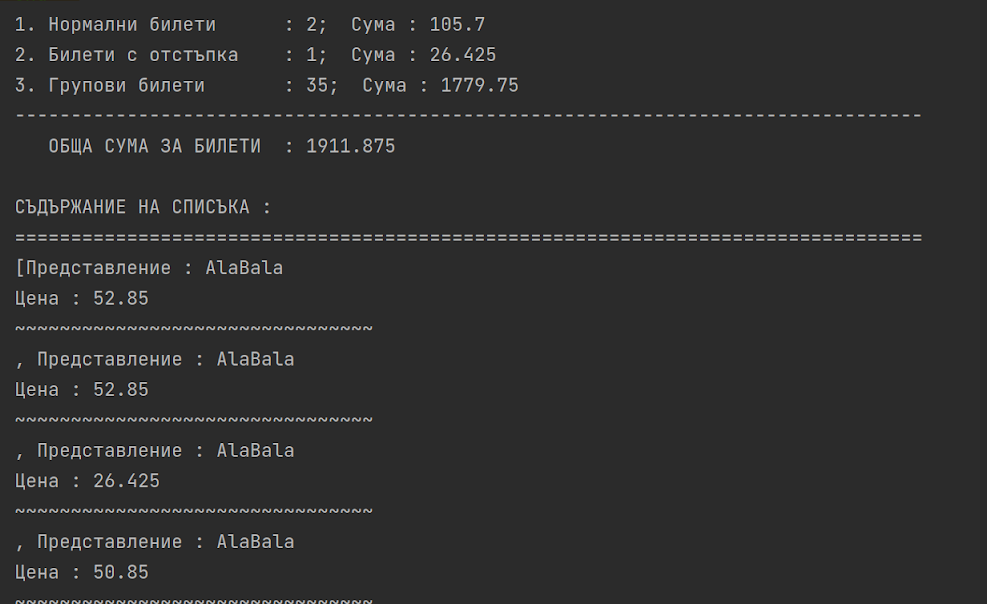Viewport: 987px width, 604px height.
Task: Click the '[Представление : AlaBala' first entry
Action: point(149,268)
